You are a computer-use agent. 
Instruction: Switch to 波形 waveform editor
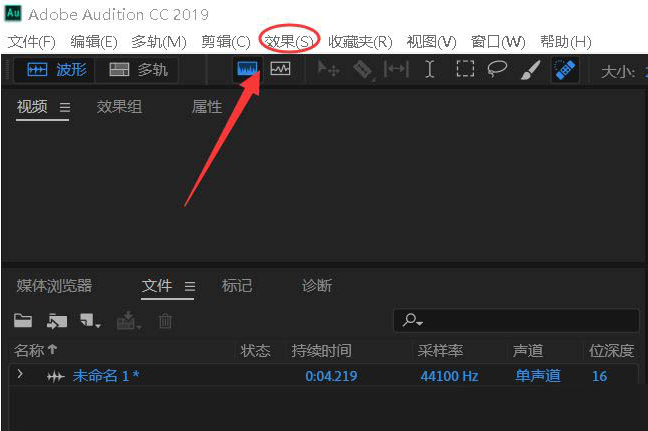(55, 69)
